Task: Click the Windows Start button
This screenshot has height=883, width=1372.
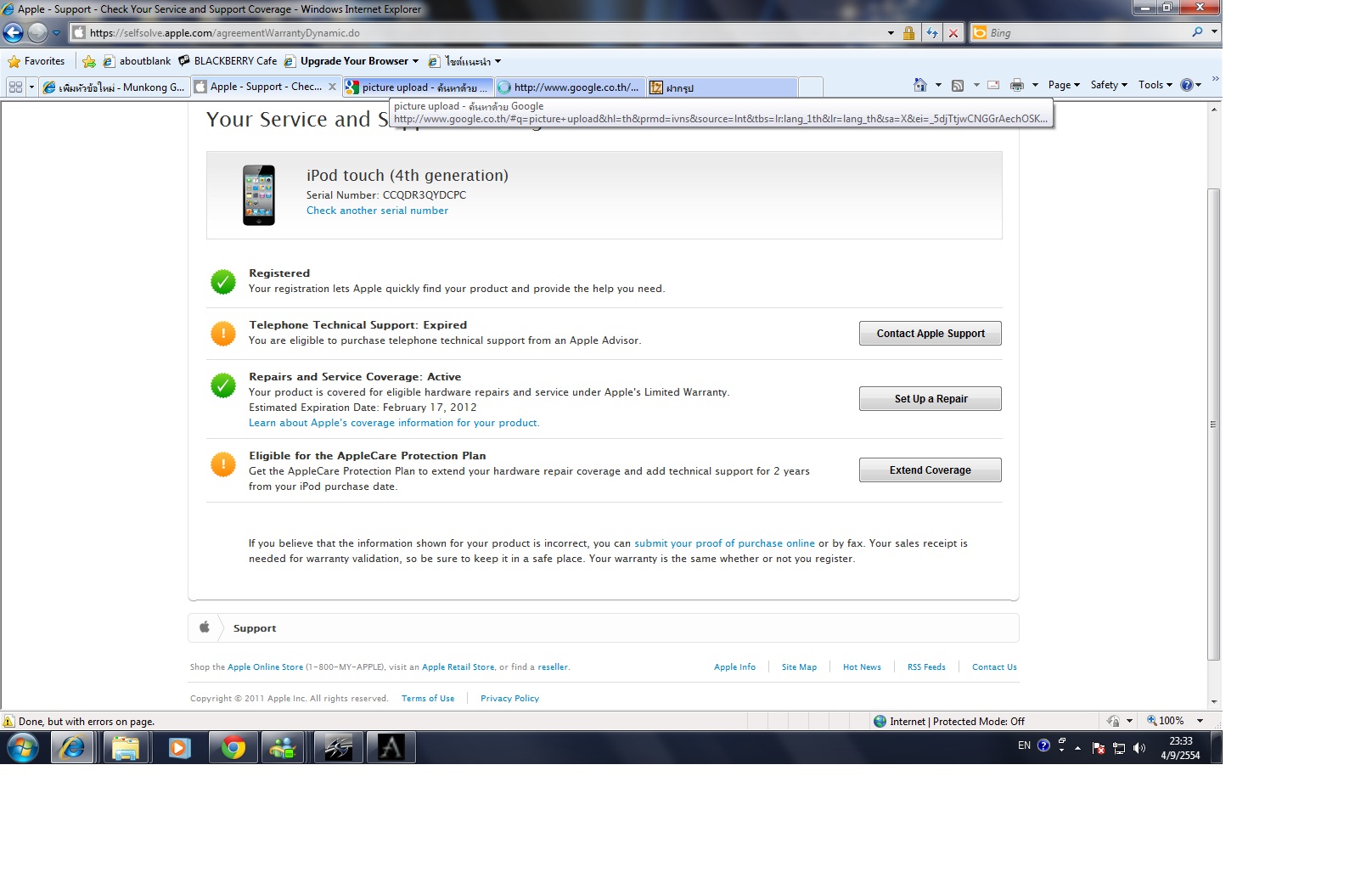Action: 23,748
